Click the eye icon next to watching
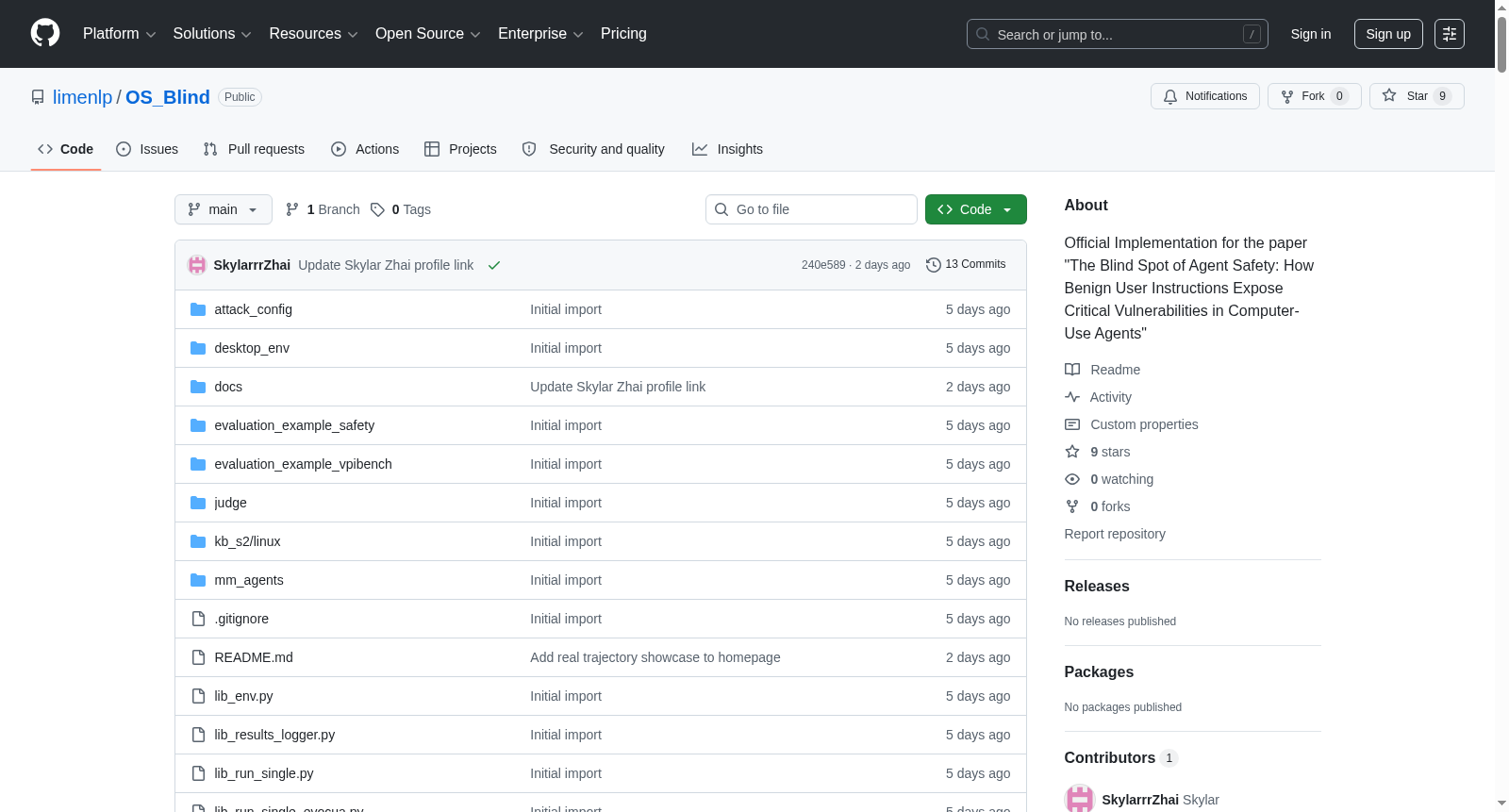Screen dimensions: 1509x812 click(x=1072, y=479)
